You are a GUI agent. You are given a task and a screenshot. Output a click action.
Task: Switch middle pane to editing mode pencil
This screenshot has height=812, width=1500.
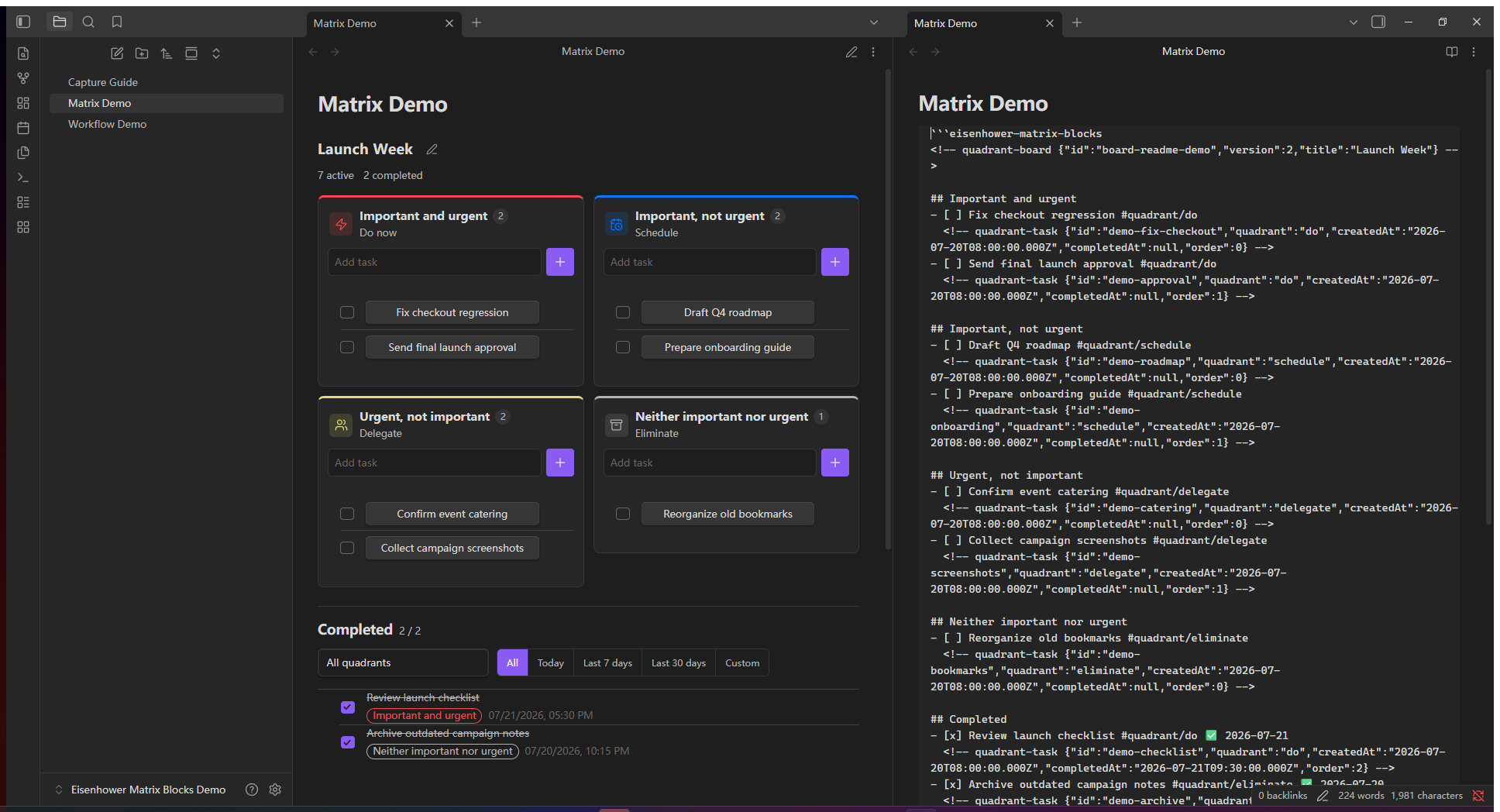[x=851, y=52]
